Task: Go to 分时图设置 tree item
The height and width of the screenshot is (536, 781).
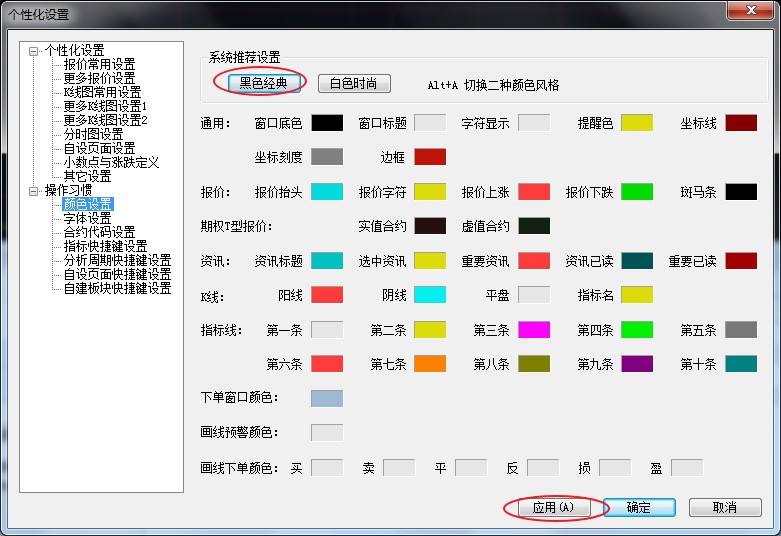Action: tap(93, 134)
